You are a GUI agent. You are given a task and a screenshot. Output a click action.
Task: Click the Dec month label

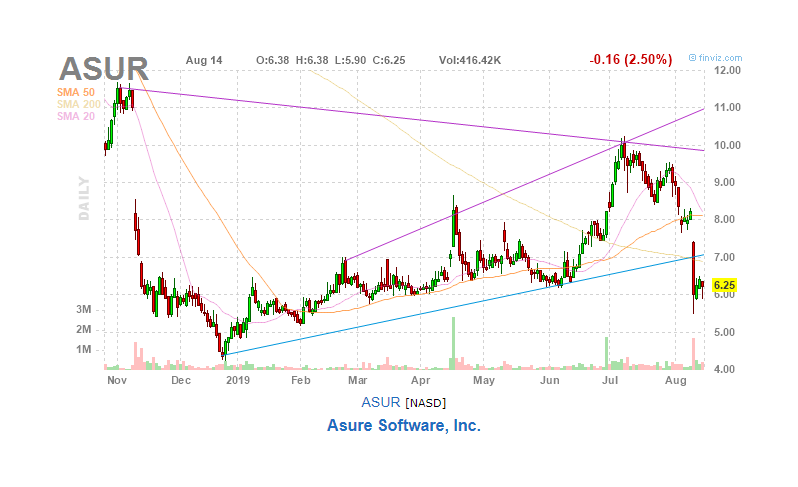(x=181, y=380)
